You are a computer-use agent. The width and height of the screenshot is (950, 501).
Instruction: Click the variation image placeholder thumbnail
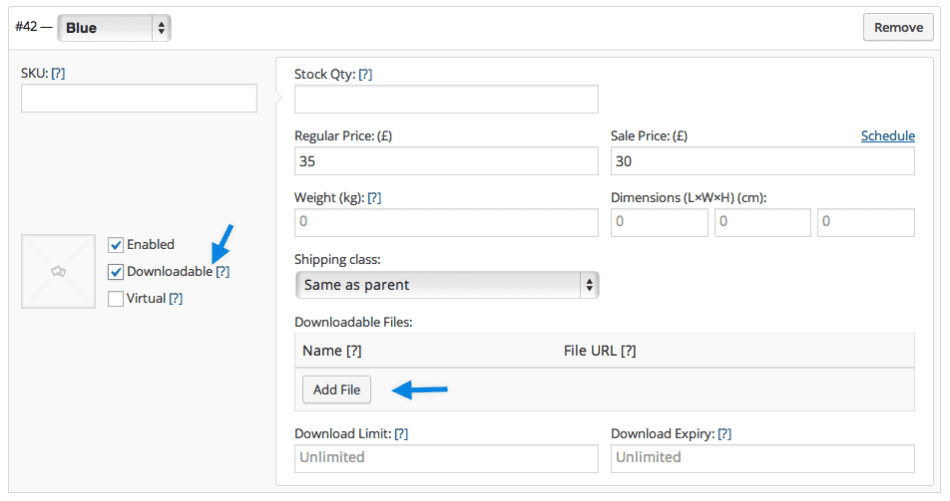pos(58,271)
